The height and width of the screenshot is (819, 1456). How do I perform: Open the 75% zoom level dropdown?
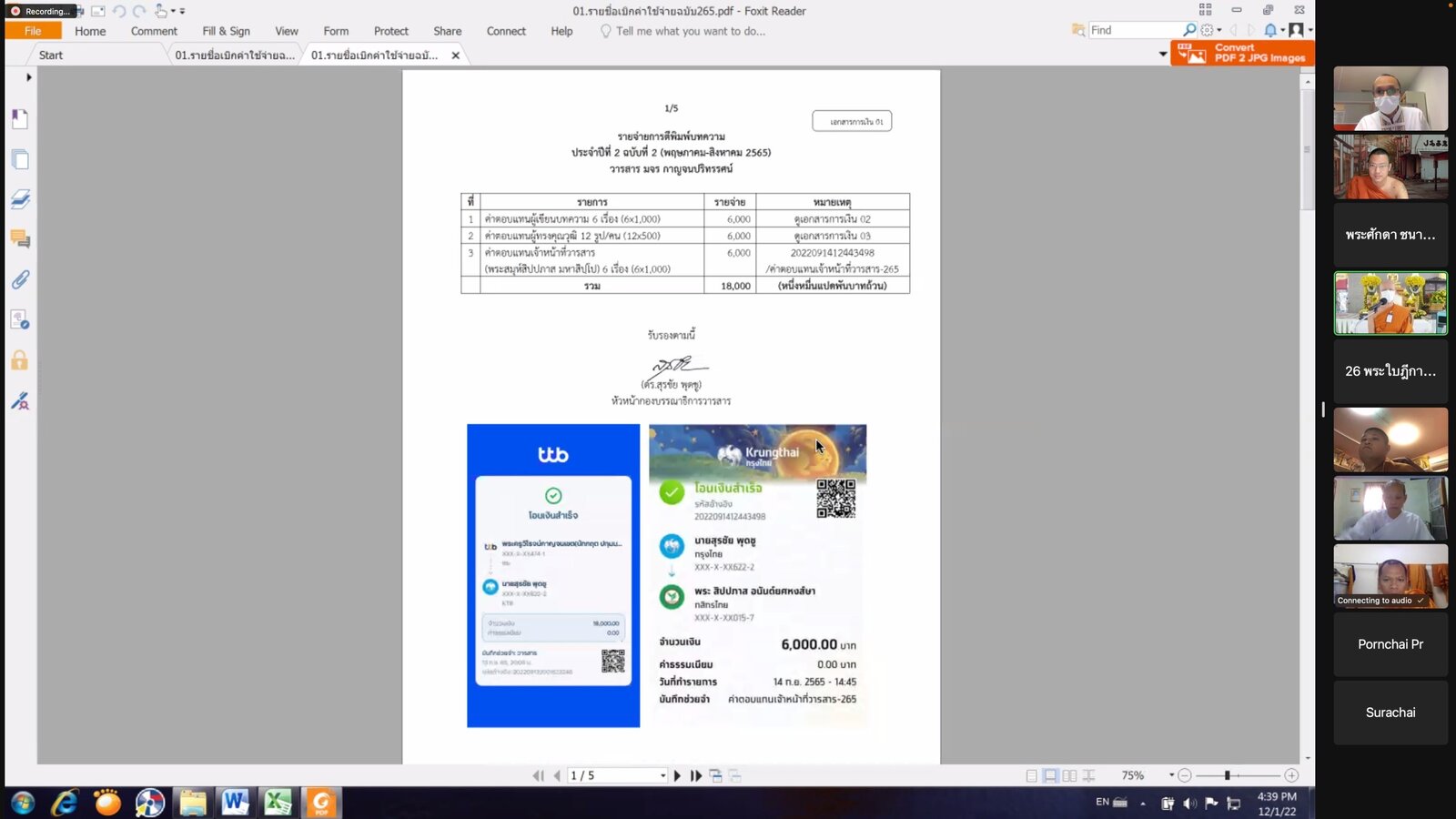pos(1171,775)
